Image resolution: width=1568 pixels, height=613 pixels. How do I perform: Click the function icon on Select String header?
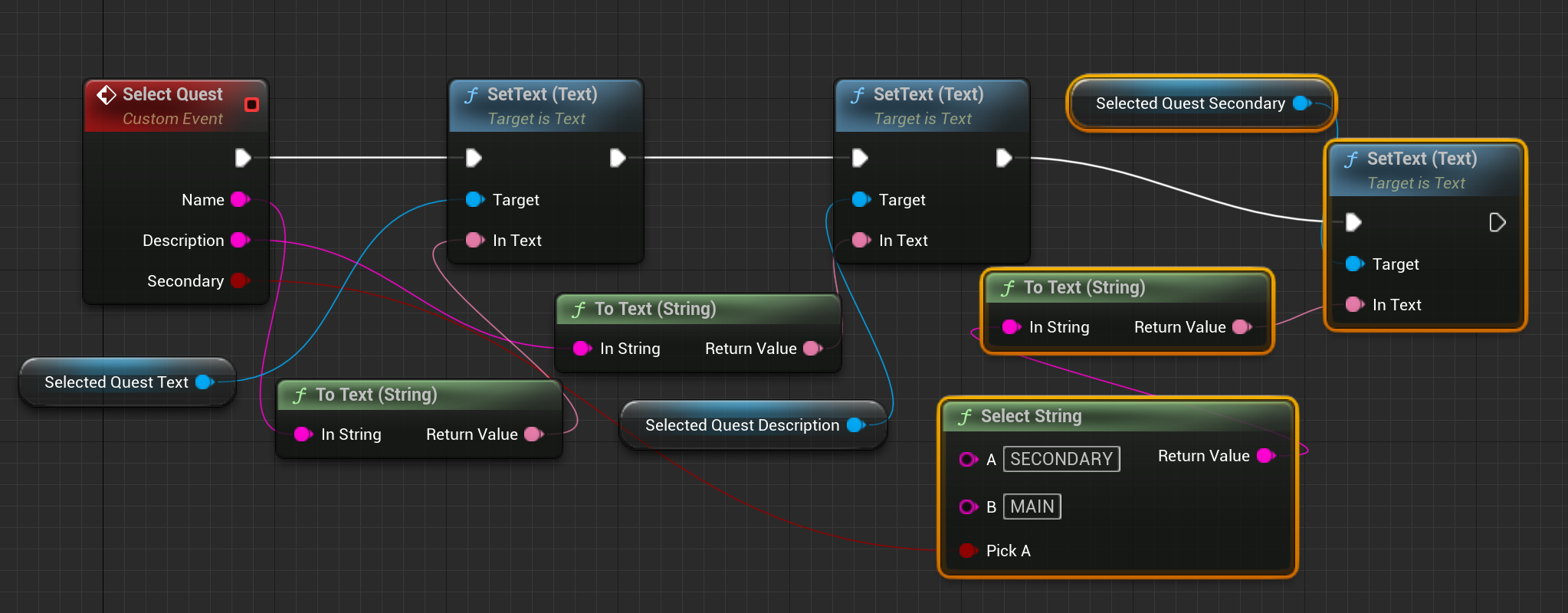click(x=965, y=416)
